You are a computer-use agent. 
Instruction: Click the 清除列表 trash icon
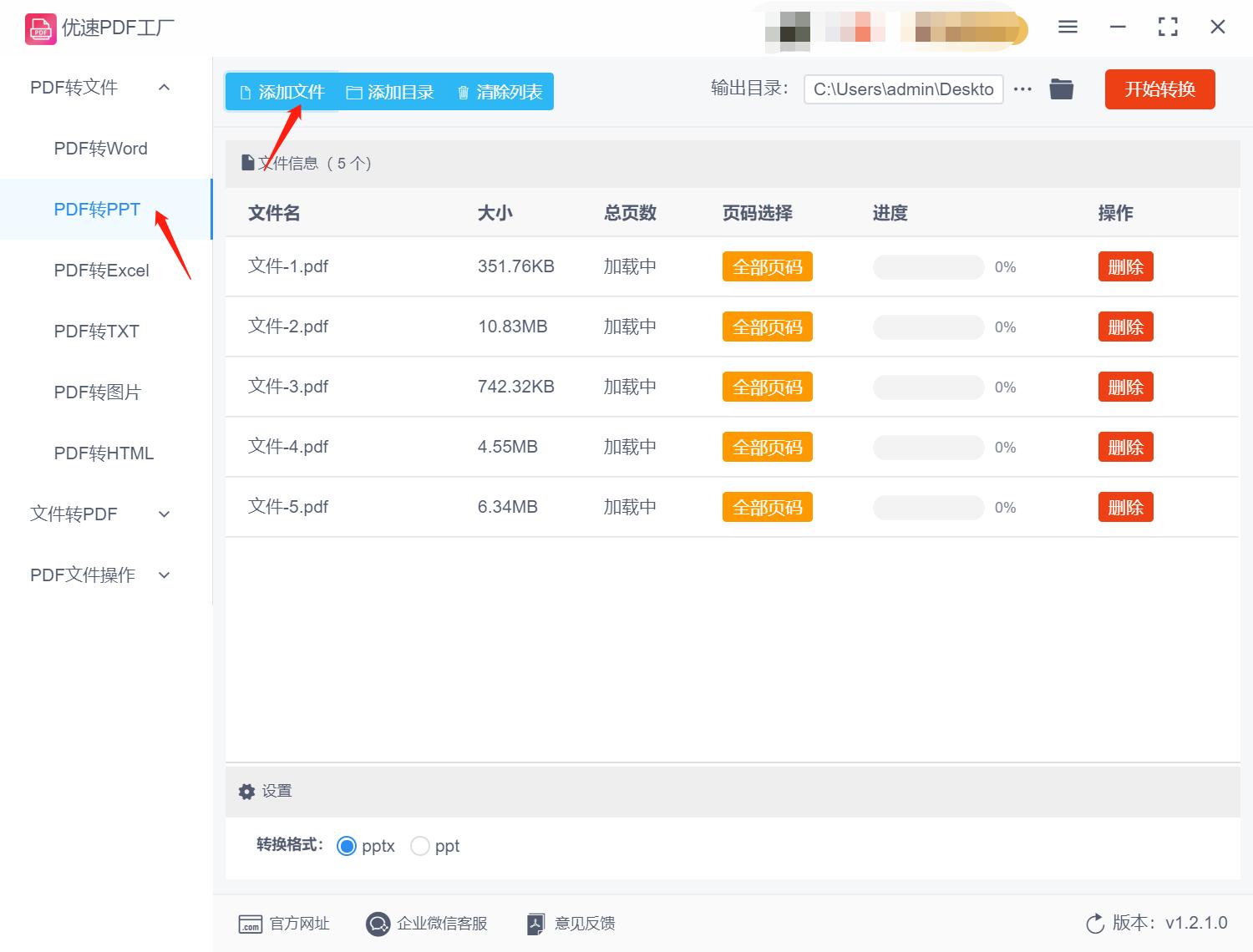pyautogui.click(x=464, y=92)
